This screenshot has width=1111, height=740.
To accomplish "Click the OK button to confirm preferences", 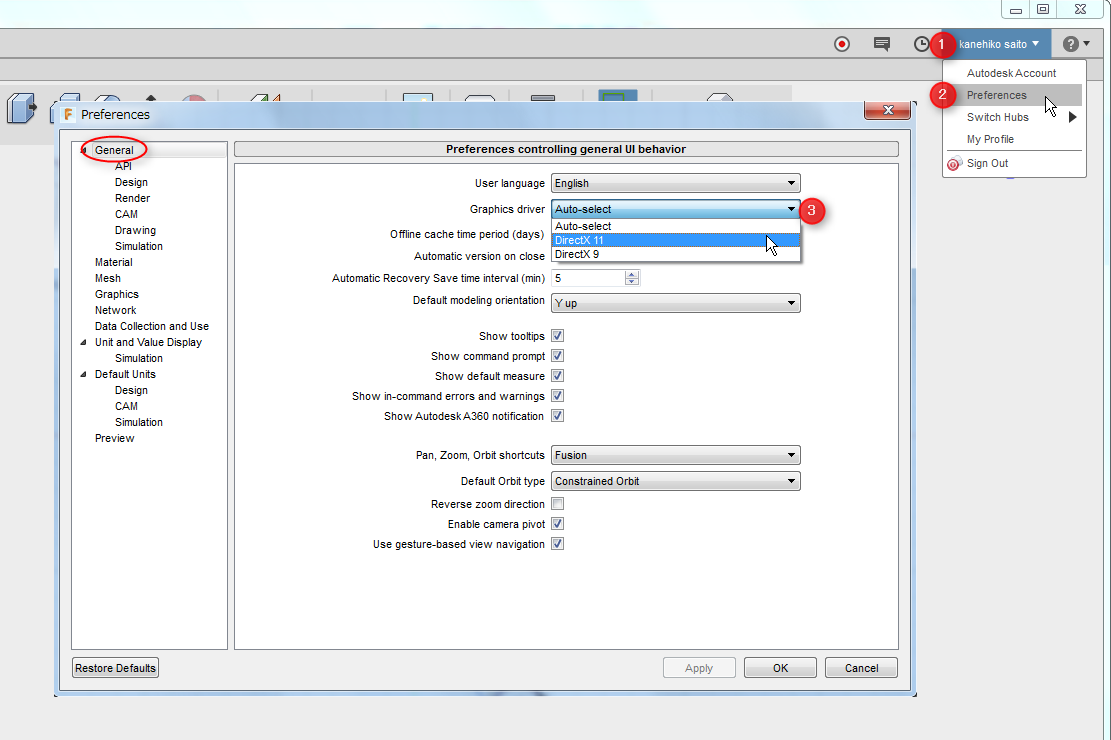I will (x=780, y=667).
